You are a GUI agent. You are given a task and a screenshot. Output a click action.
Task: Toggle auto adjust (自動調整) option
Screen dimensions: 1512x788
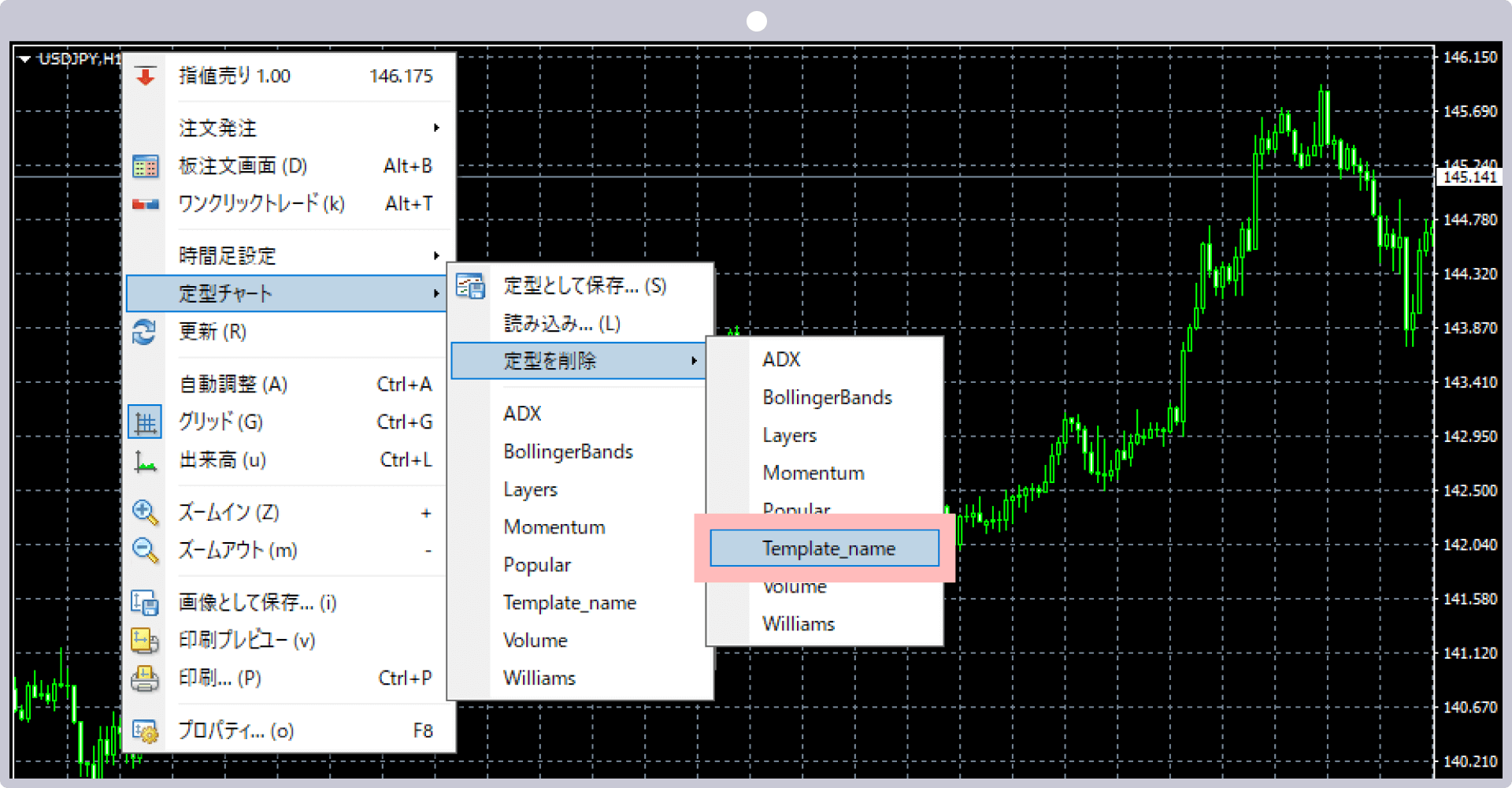click(x=233, y=385)
